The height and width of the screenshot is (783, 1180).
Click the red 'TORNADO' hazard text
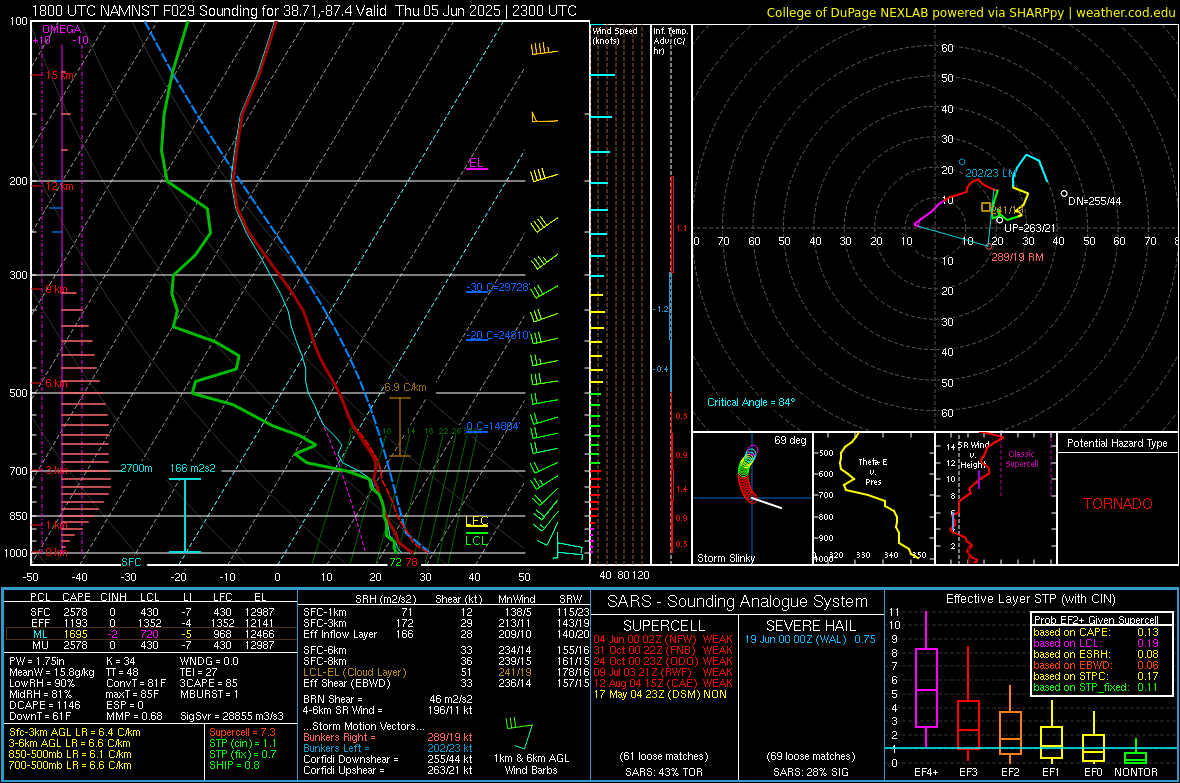point(1118,504)
